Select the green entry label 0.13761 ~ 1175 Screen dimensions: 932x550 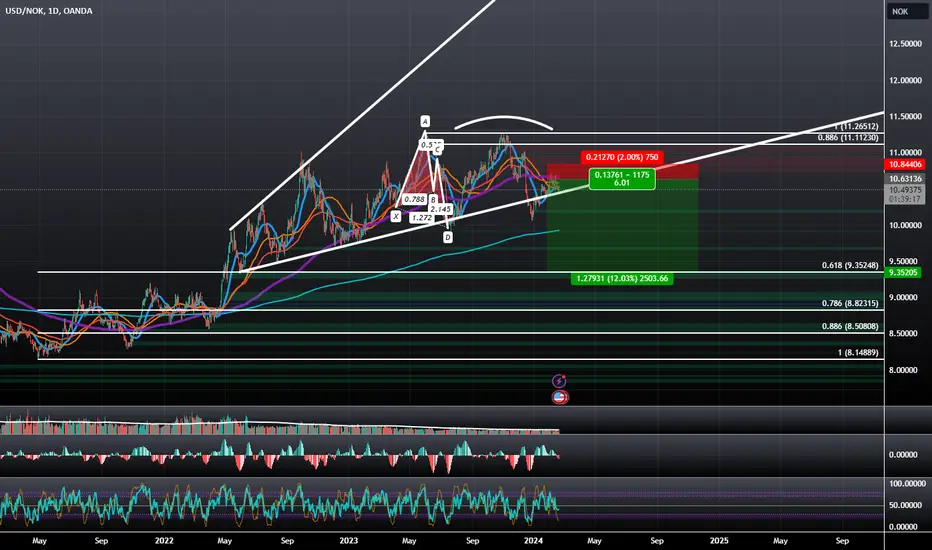pyautogui.click(x=622, y=179)
